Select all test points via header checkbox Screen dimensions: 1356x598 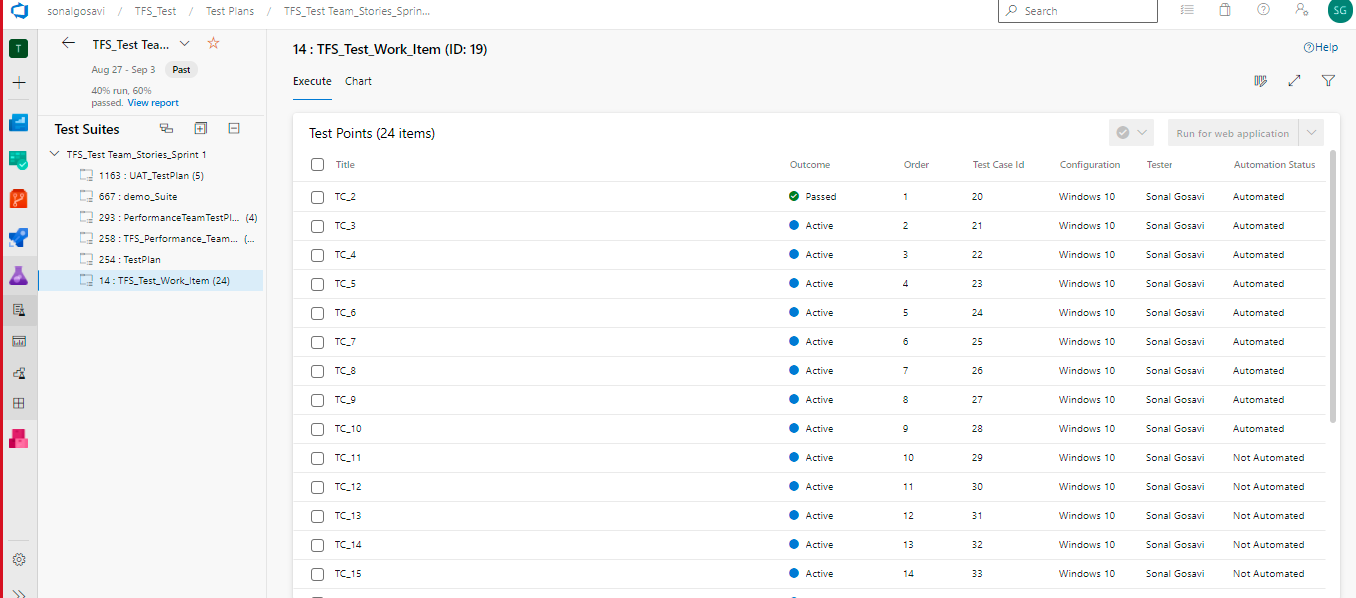(317, 164)
